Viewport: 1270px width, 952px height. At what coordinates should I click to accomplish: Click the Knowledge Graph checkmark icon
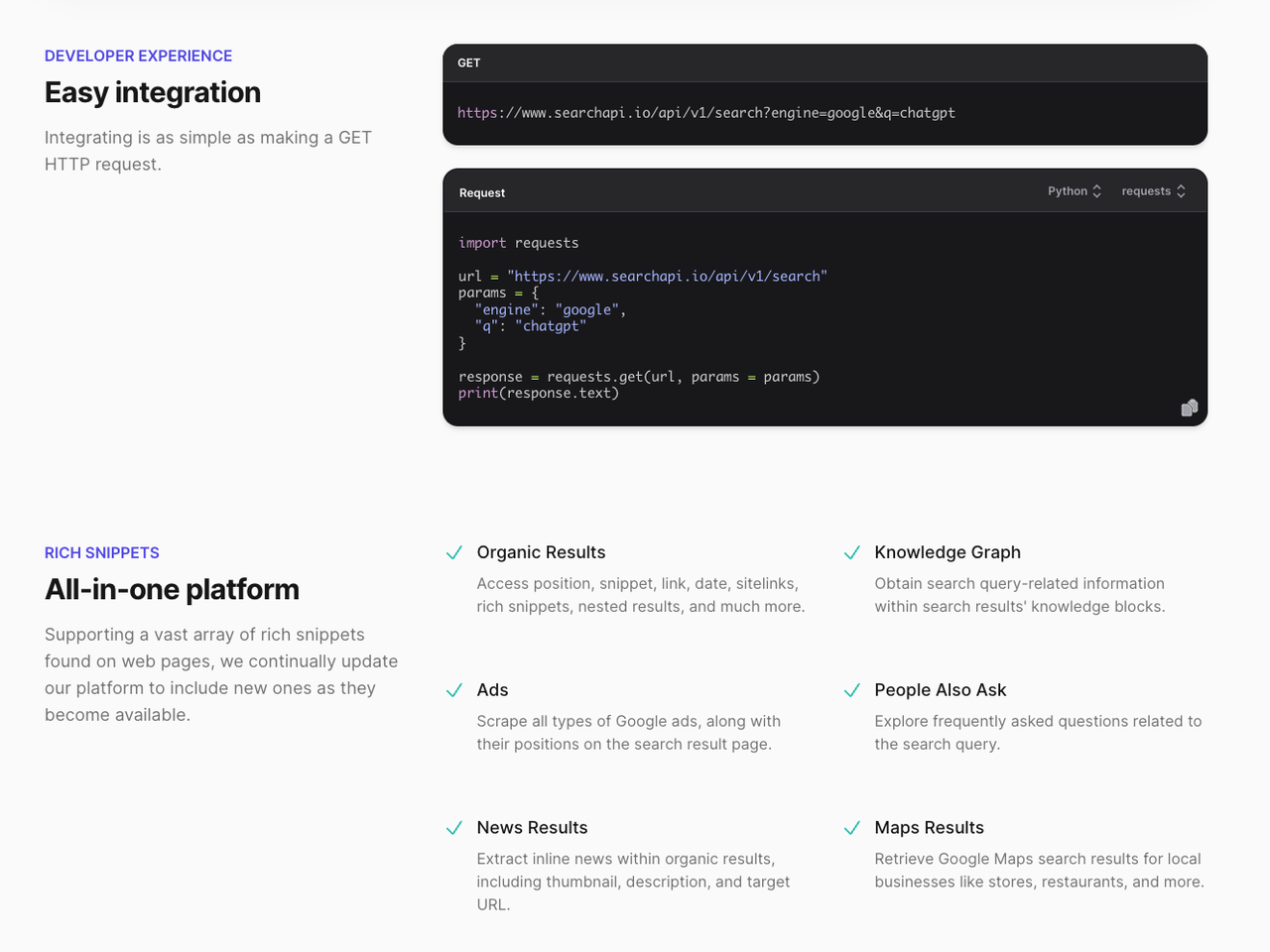tap(851, 552)
